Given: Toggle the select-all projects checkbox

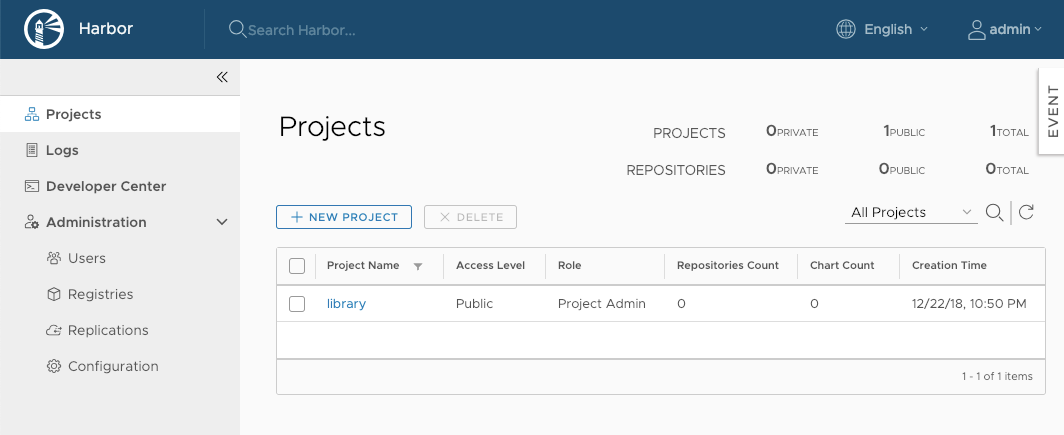Looking at the screenshot, I should (297, 266).
